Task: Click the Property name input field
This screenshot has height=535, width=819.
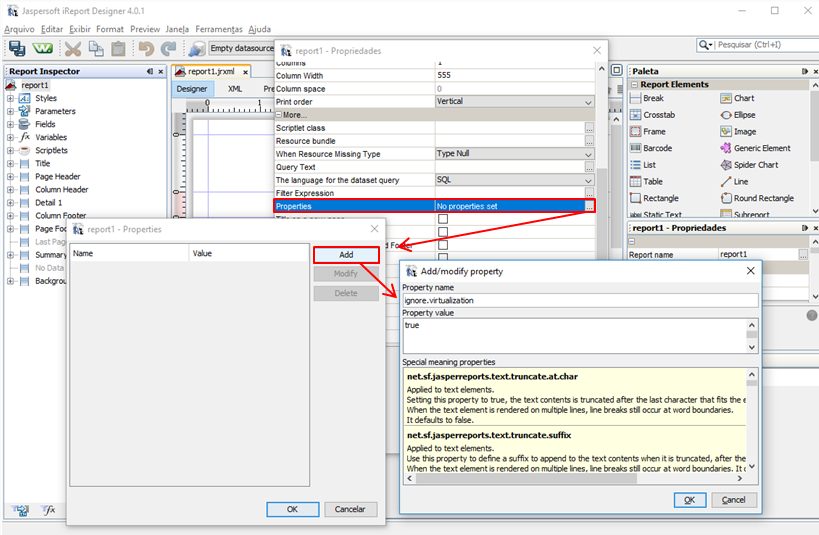Action: click(580, 300)
